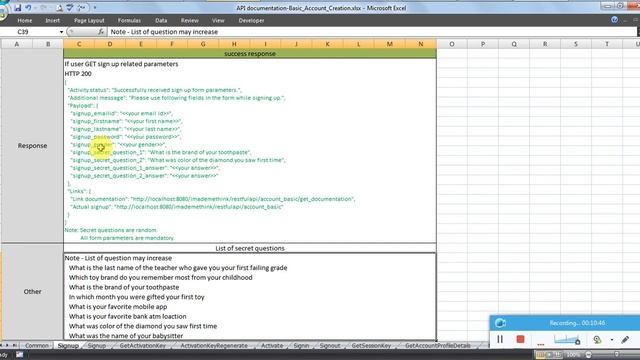This screenshot has height=360, width=640.
Task: Select column A header
Action: pyautogui.click(x=17, y=44)
